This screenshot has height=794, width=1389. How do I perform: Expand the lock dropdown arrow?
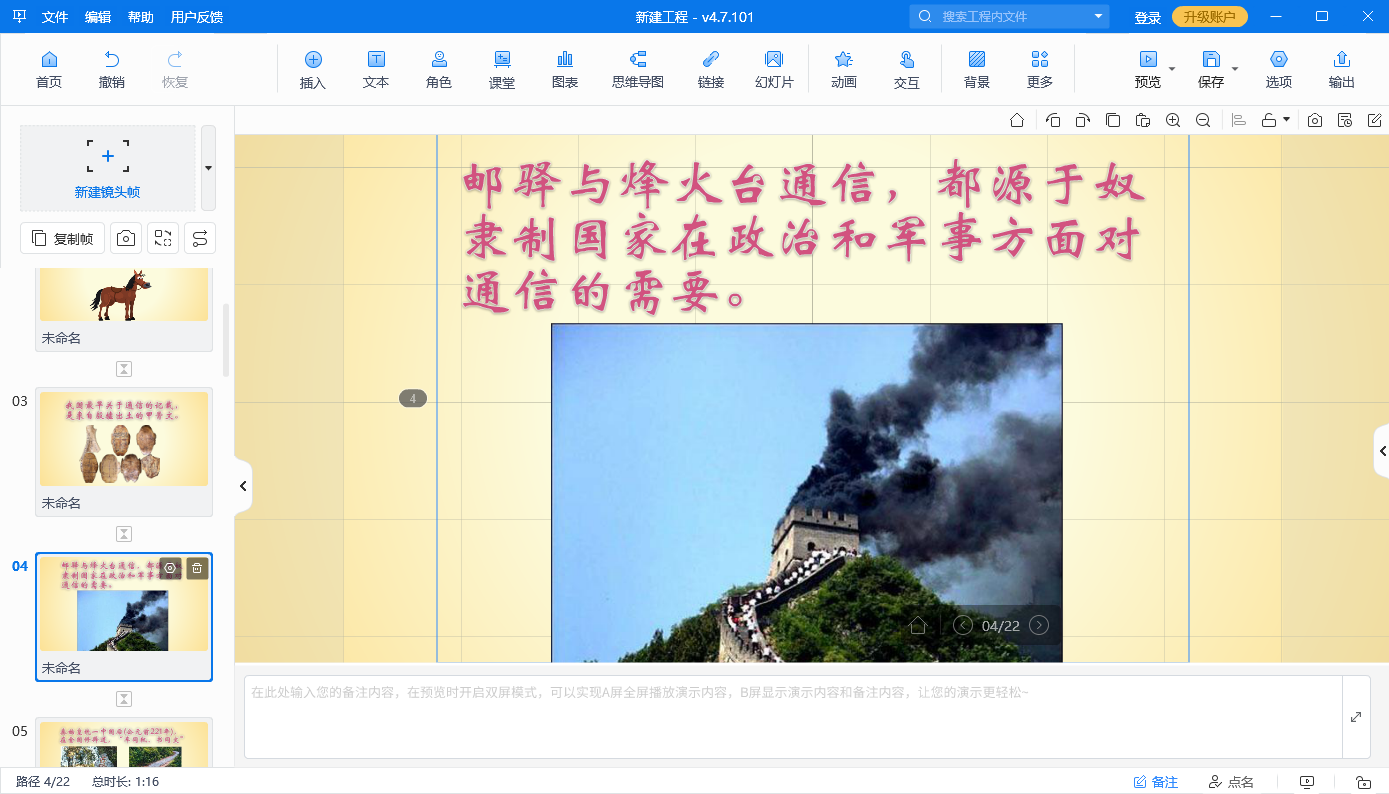click(x=1286, y=120)
